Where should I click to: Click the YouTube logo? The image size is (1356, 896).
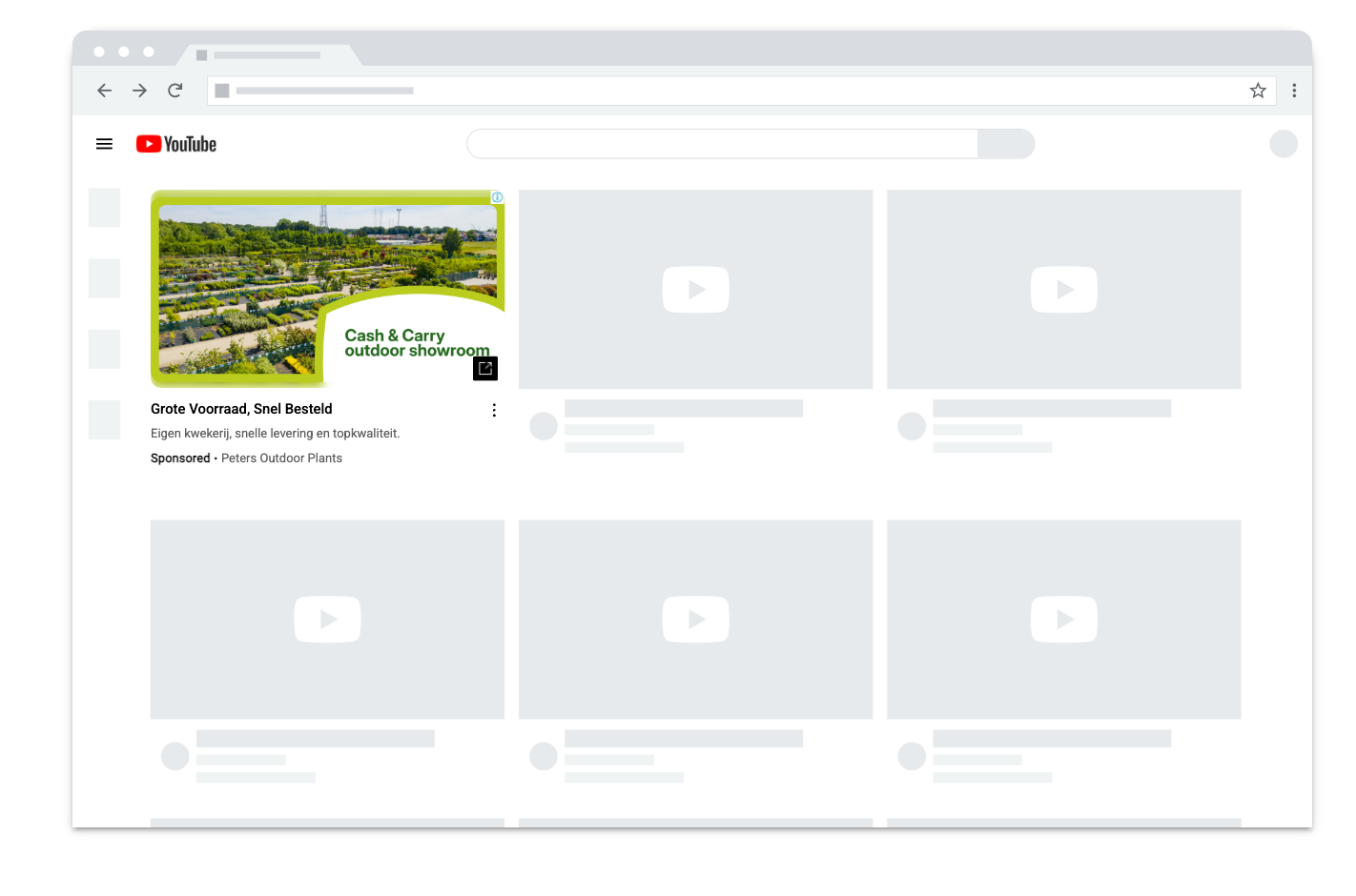pyautogui.click(x=176, y=144)
